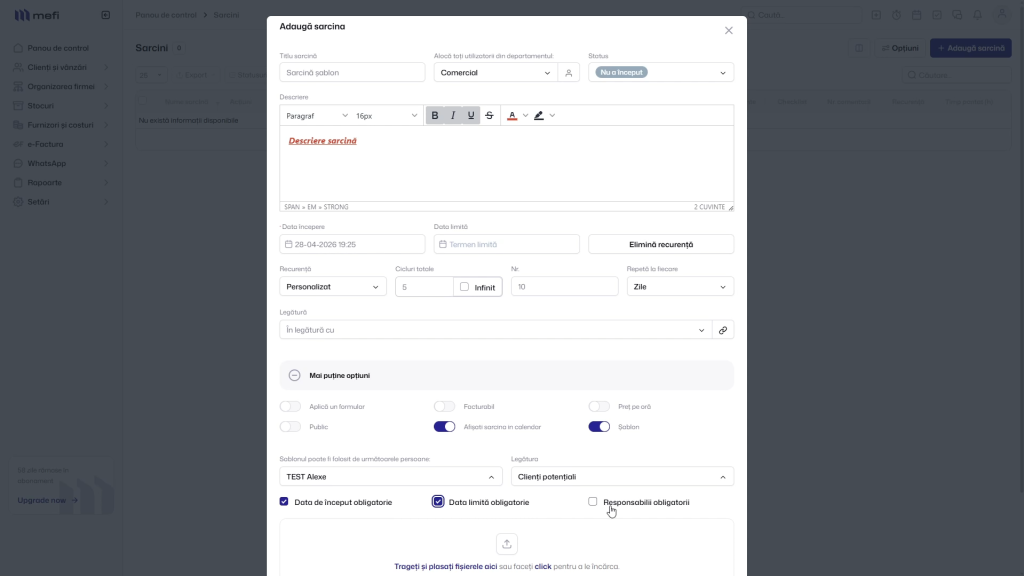Open Clienți potențiali dropdown
The width and height of the screenshot is (1024, 576).
pos(622,477)
